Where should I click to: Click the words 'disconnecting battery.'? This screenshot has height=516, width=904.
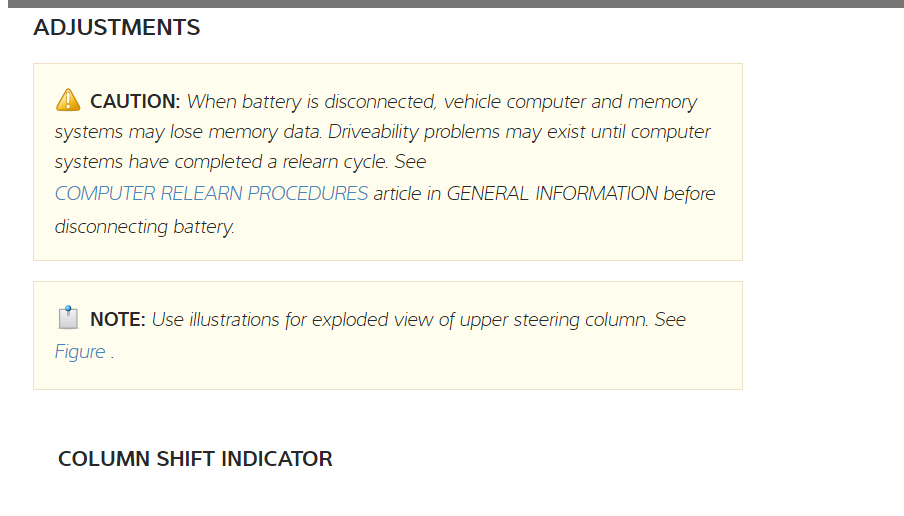tap(144, 226)
